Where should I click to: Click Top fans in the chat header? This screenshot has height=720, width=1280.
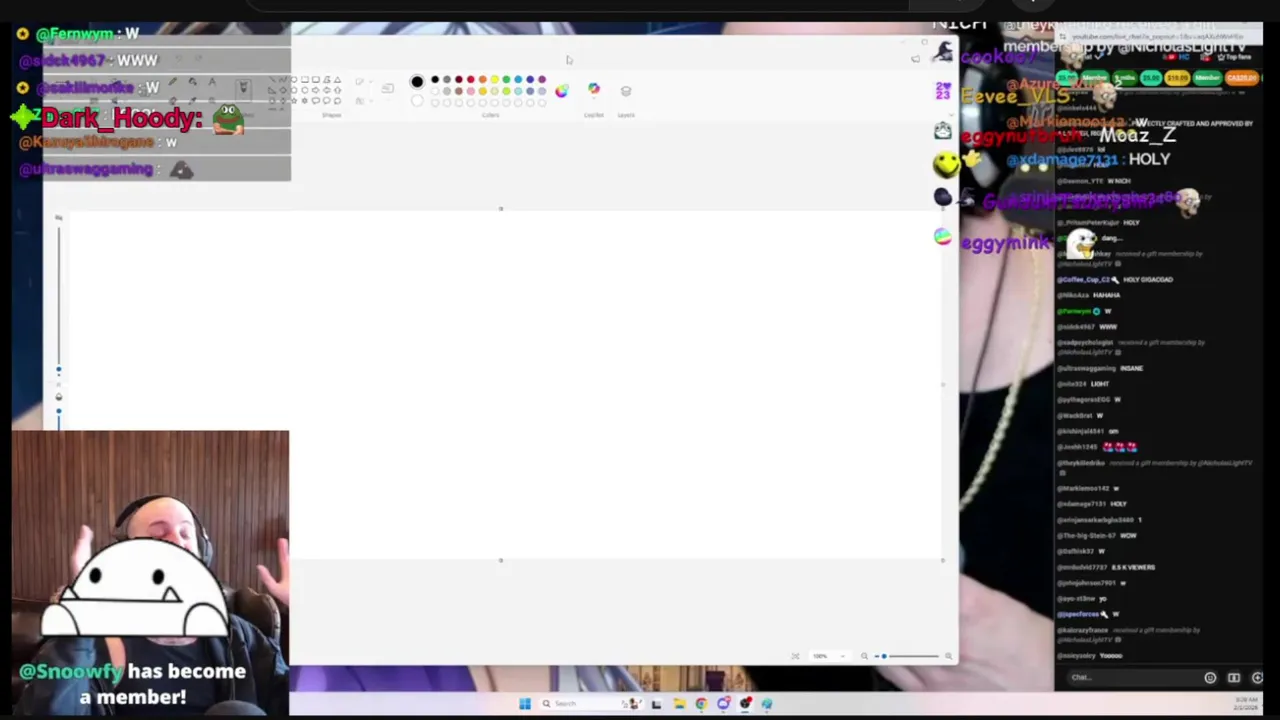pos(1234,57)
